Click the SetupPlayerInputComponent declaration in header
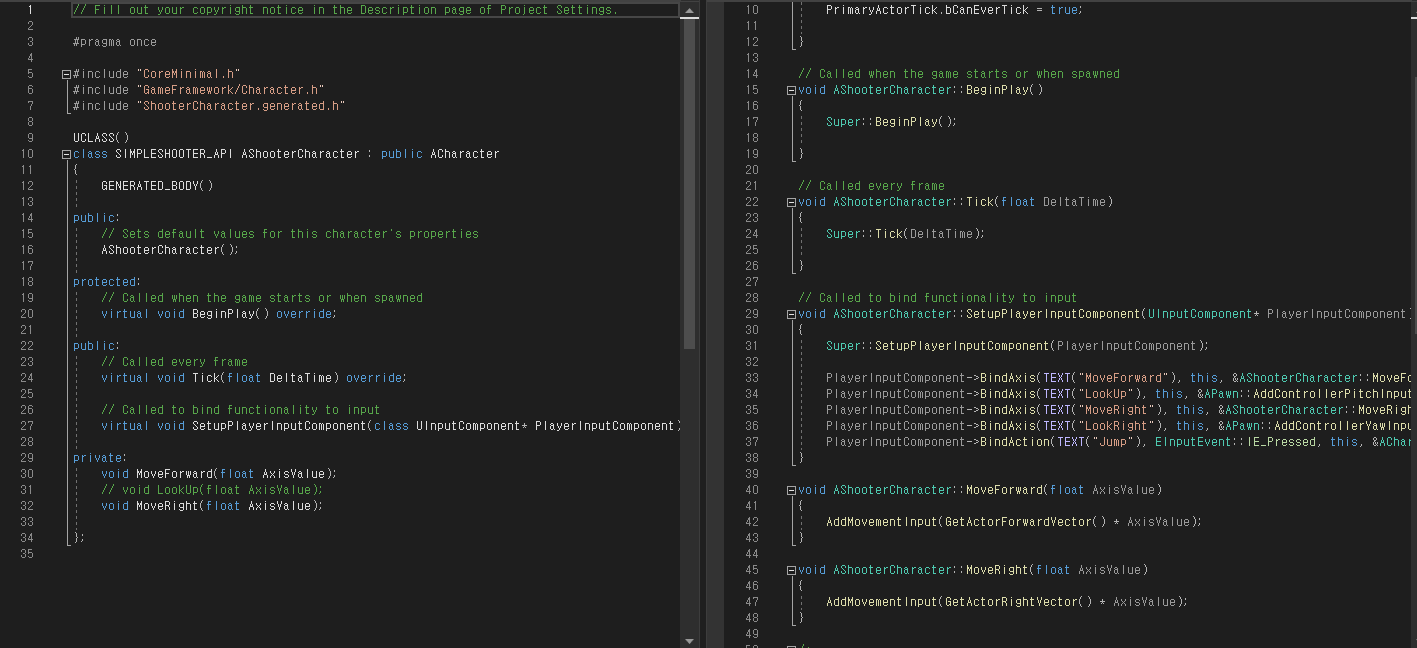The image size is (1417, 648). pos(391,426)
